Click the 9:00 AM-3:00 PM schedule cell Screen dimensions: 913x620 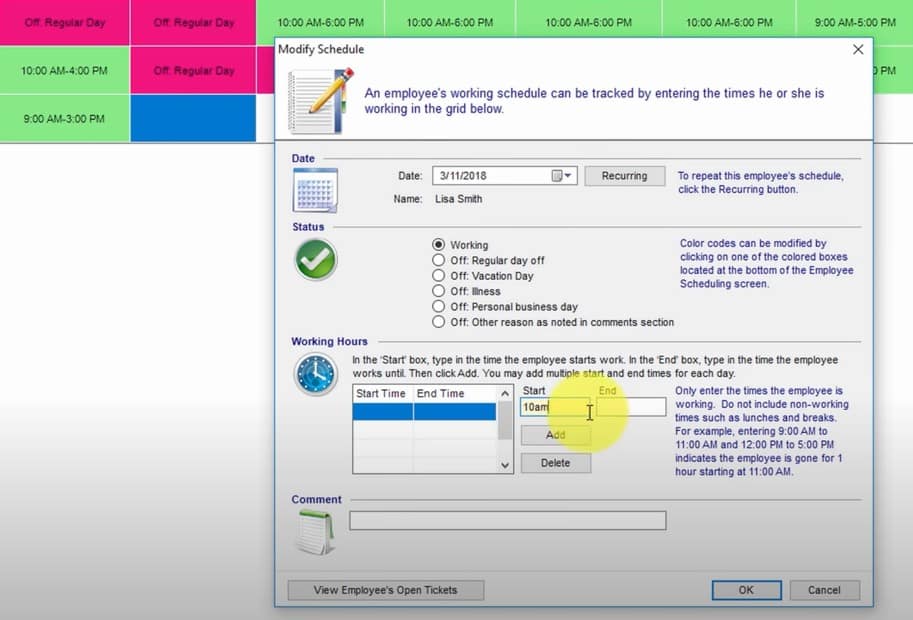64,119
